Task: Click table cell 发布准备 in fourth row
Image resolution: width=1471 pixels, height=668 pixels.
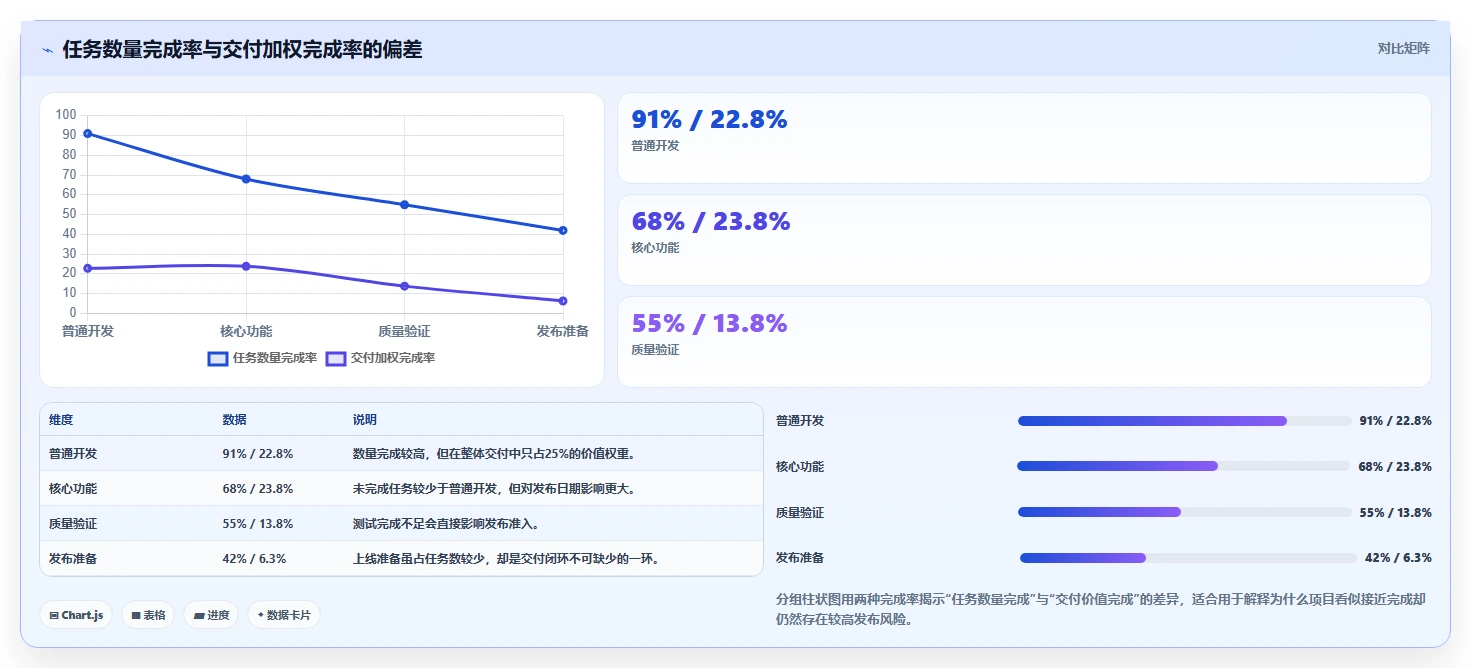Action: [x=73, y=559]
